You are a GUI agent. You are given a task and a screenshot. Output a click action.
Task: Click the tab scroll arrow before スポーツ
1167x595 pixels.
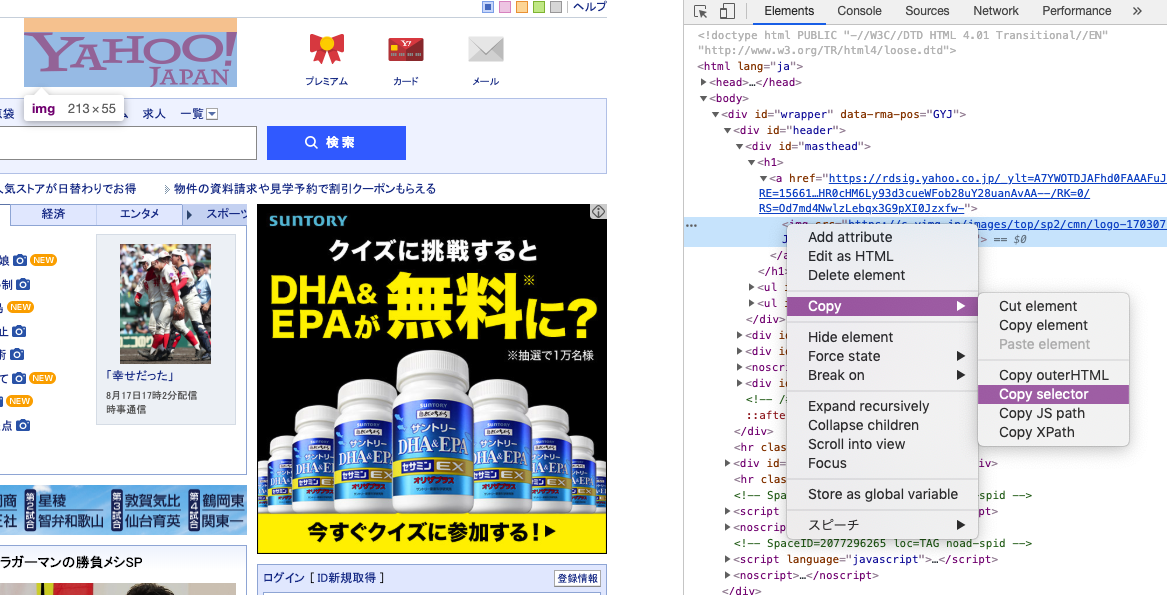[x=190, y=214]
